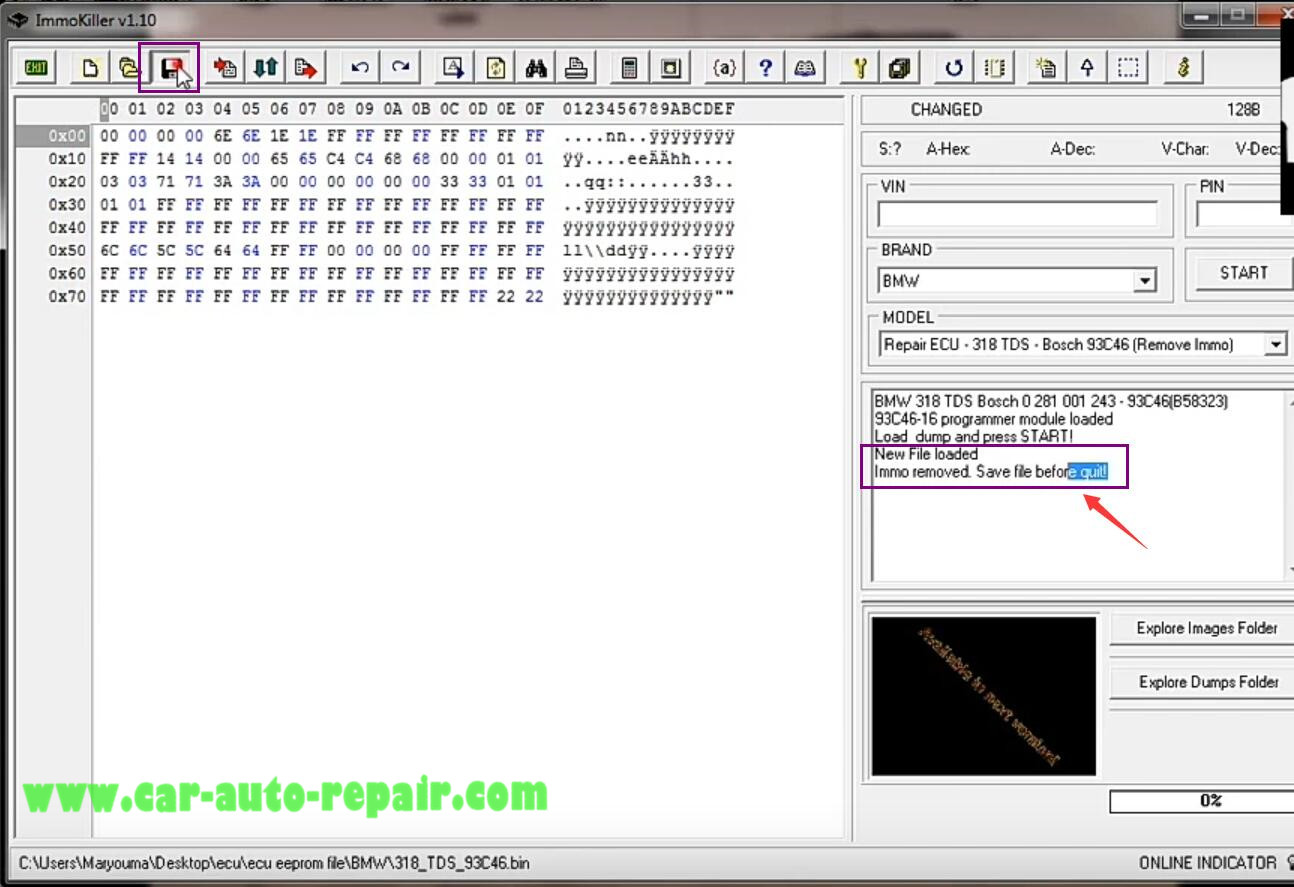This screenshot has width=1294, height=887.
Task: Click the BMW 318 TDS Bosch log line
Action: point(1051,401)
